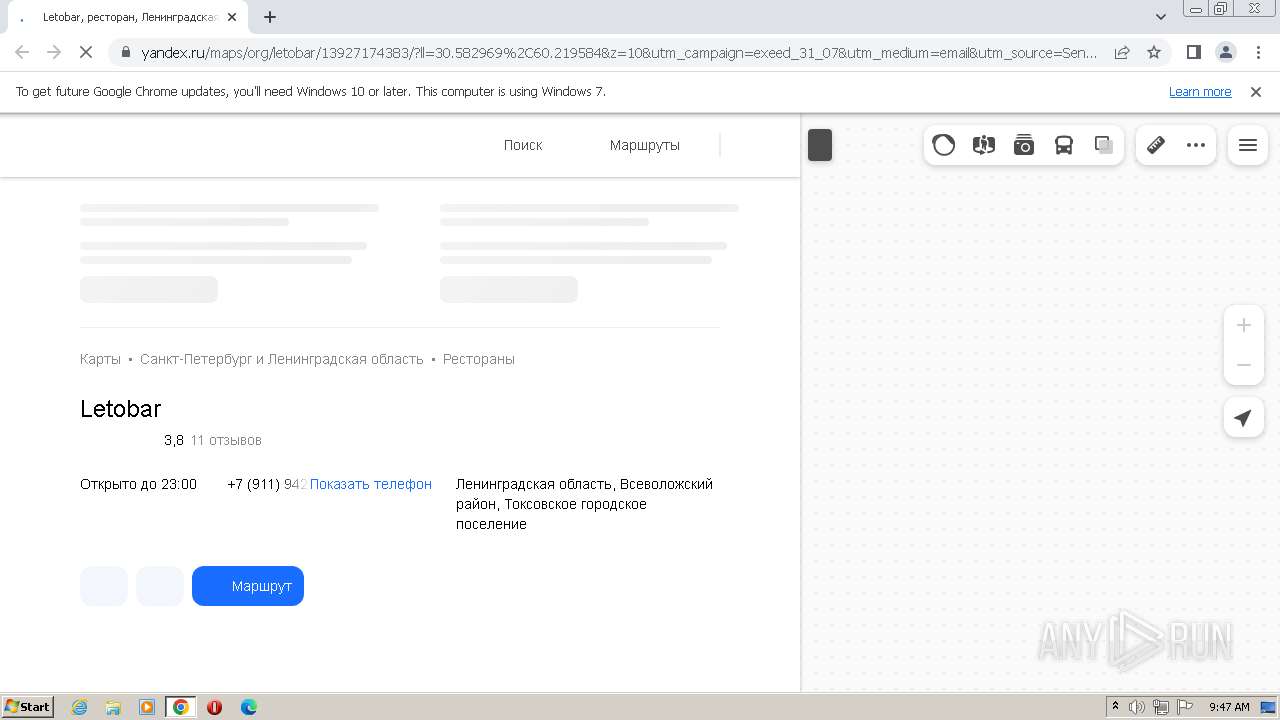Close the Letobar browser tab
Screen dimensions: 1280x720
coord(232,17)
